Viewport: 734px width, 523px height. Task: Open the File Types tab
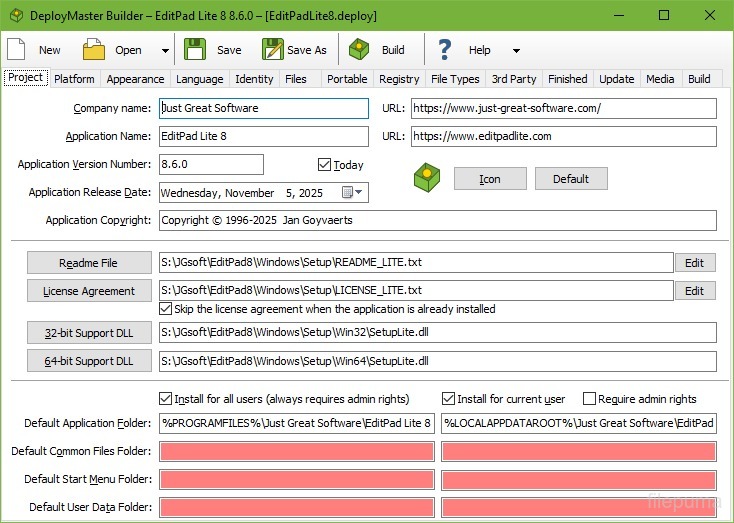pos(455,79)
